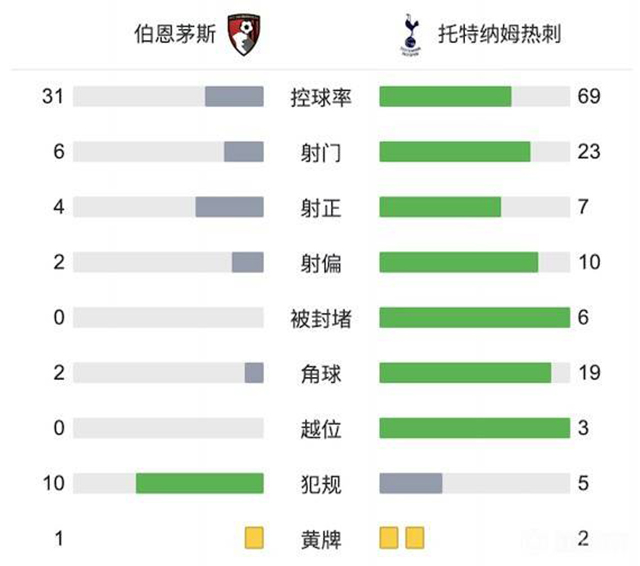Click Tottenham's green 越位 offside bar
Viewport: 640px width, 566px height.
coord(474,428)
